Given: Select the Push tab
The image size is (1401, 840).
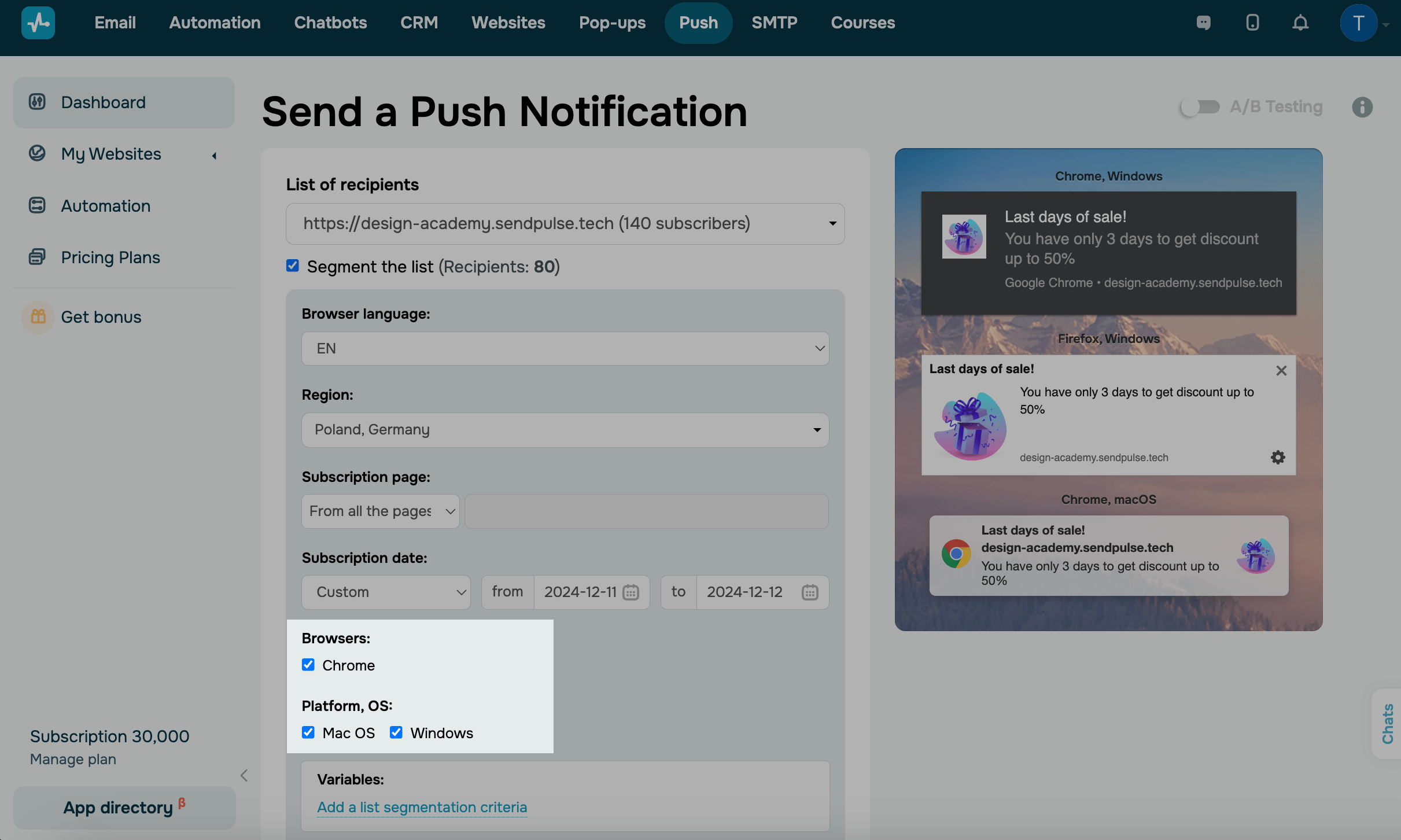Looking at the screenshot, I should [x=698, y=23].
